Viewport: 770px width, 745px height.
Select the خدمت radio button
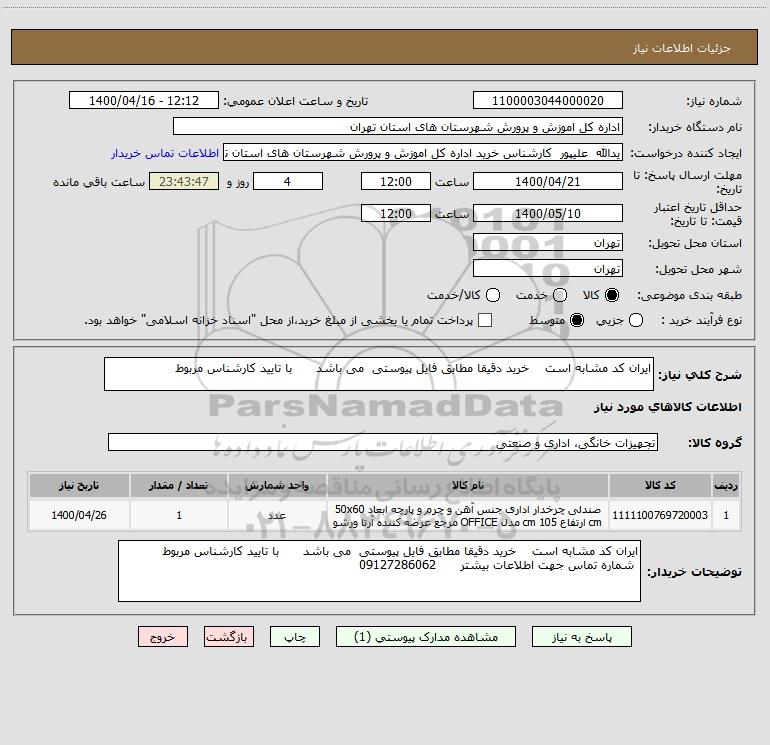coord(560,295)
